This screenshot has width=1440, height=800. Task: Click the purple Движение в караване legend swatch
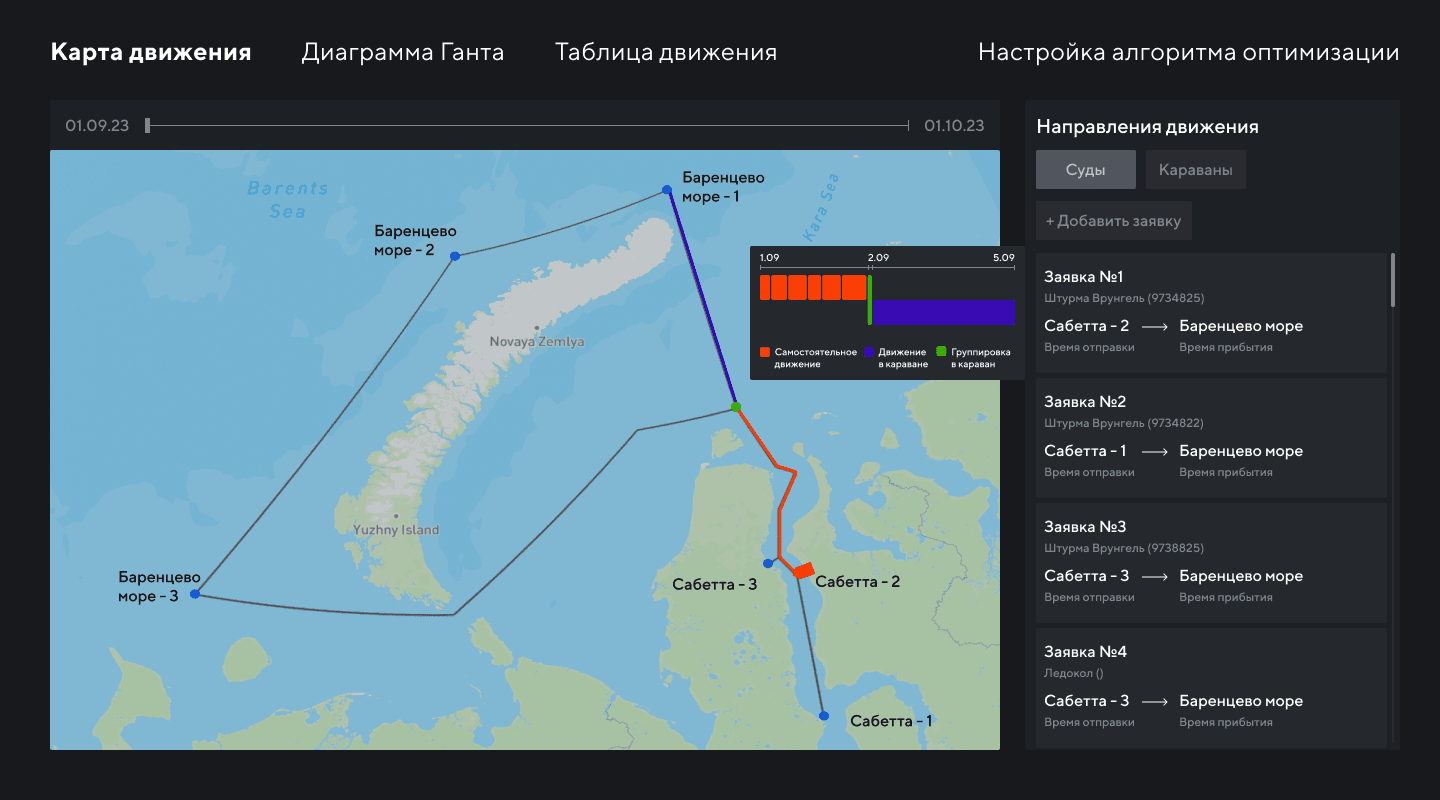point(869,352)
